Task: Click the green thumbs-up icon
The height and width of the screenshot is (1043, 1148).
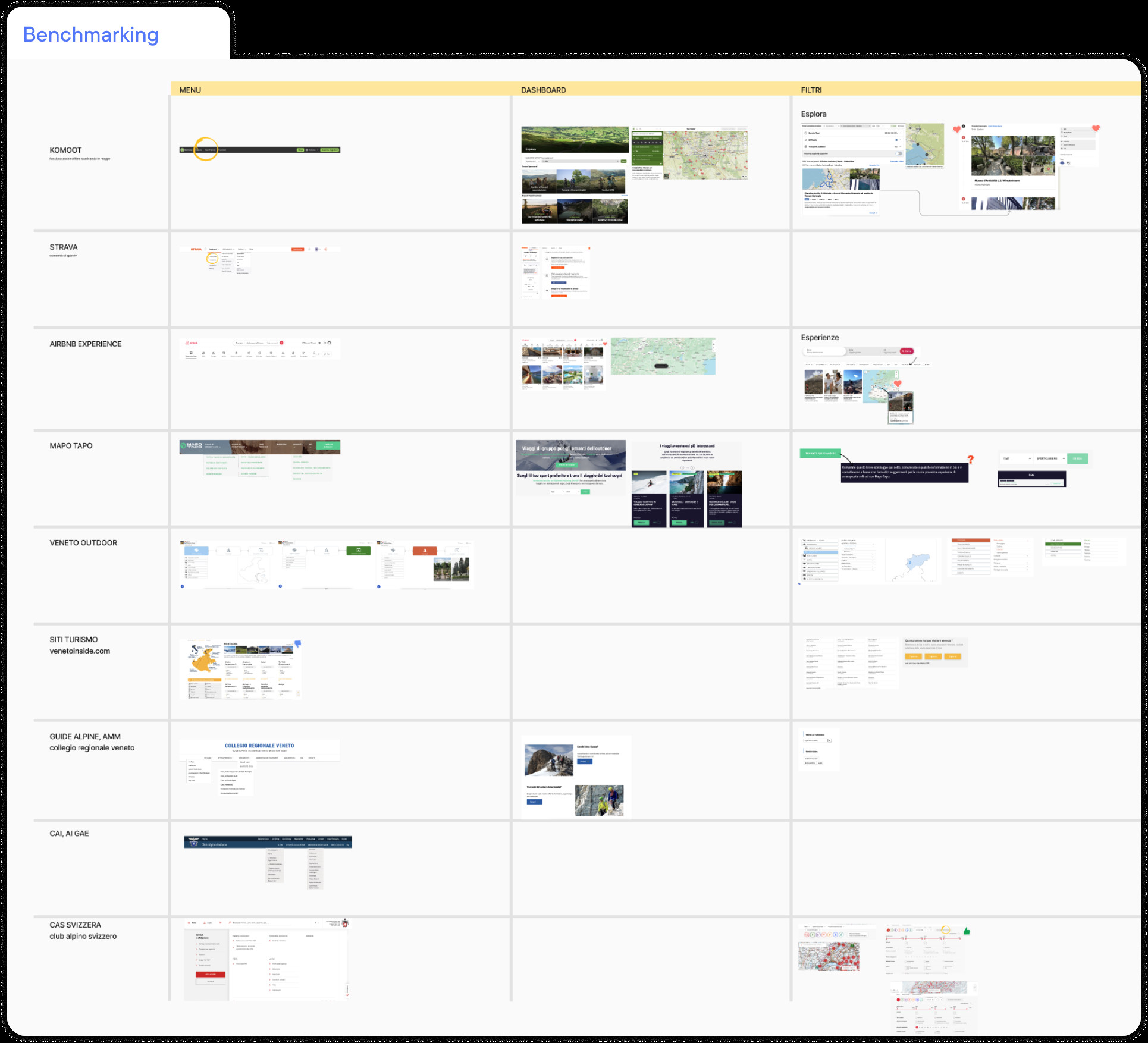Action: (x=967, y=931)
